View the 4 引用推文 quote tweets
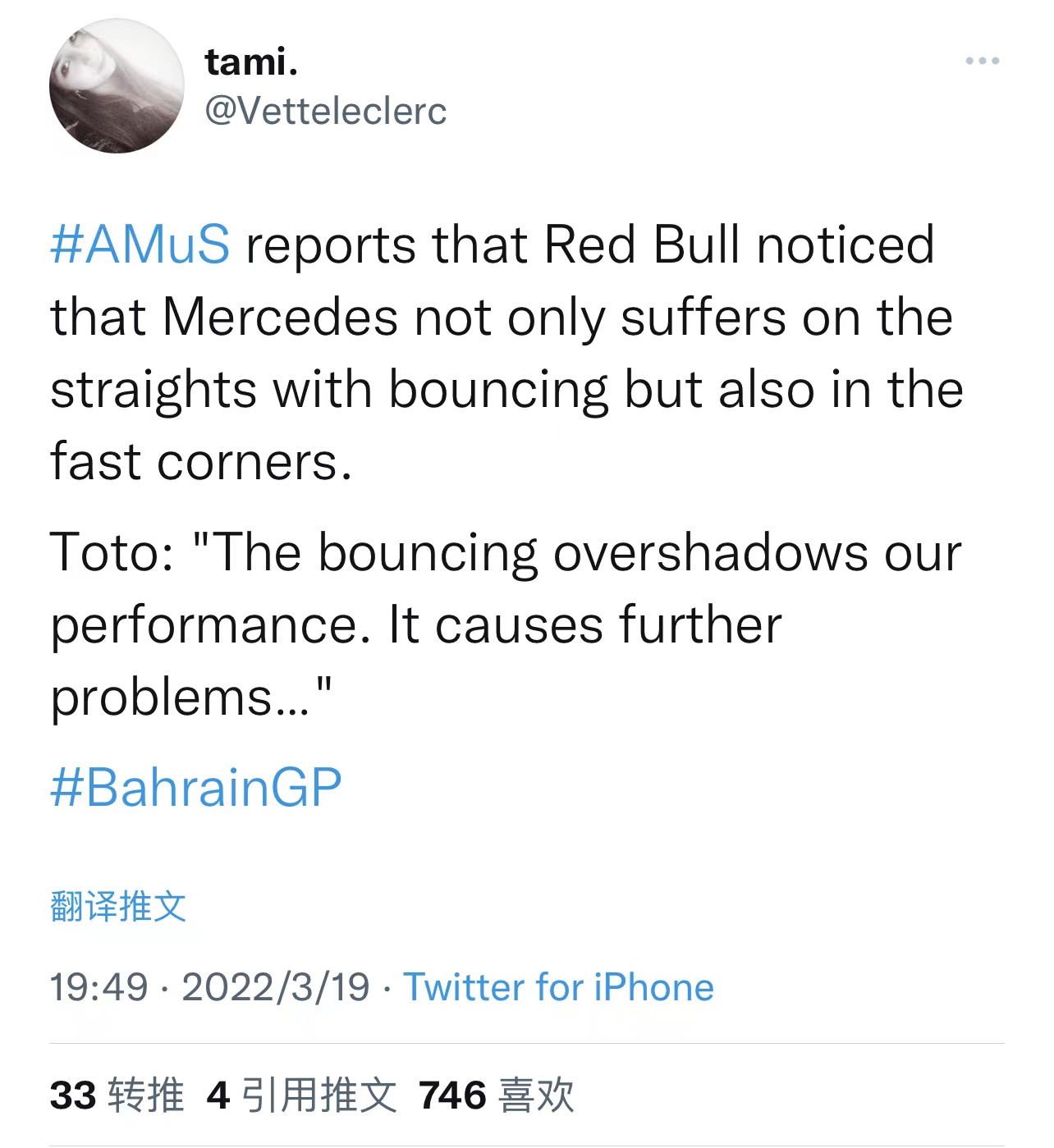This screenshot has width=1054, height=1148. point(301,1095)
